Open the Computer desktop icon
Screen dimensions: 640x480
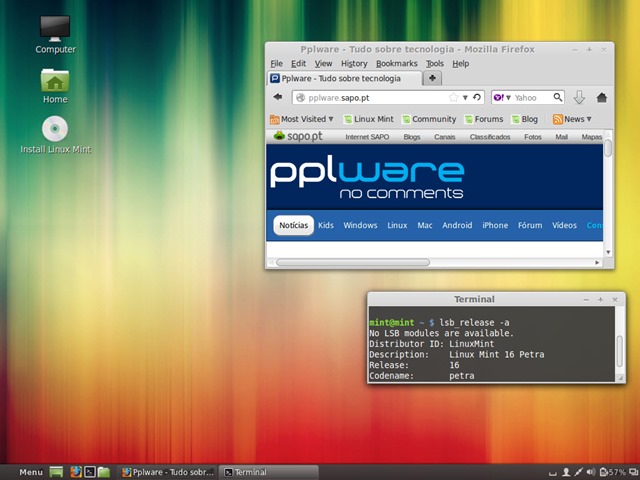pos(55,35)
